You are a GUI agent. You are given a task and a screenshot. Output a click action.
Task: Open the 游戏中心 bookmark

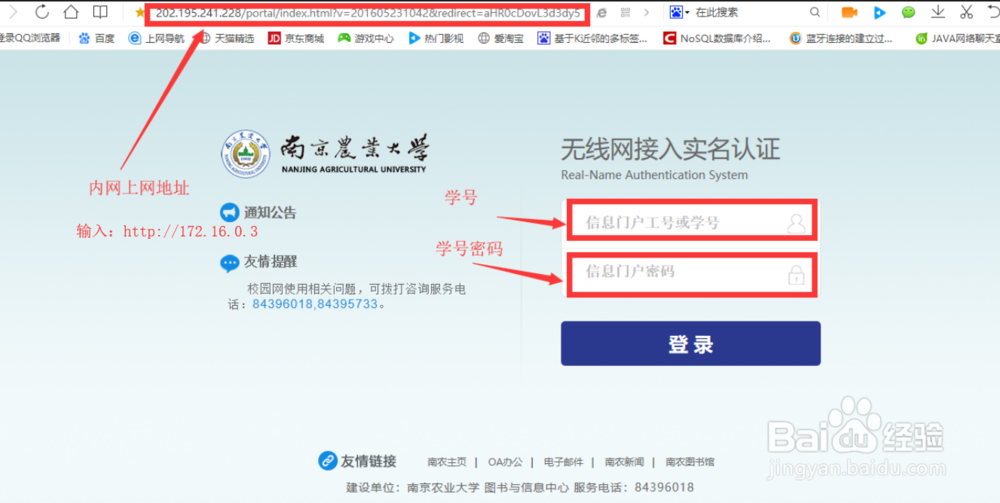coord(366,38)
